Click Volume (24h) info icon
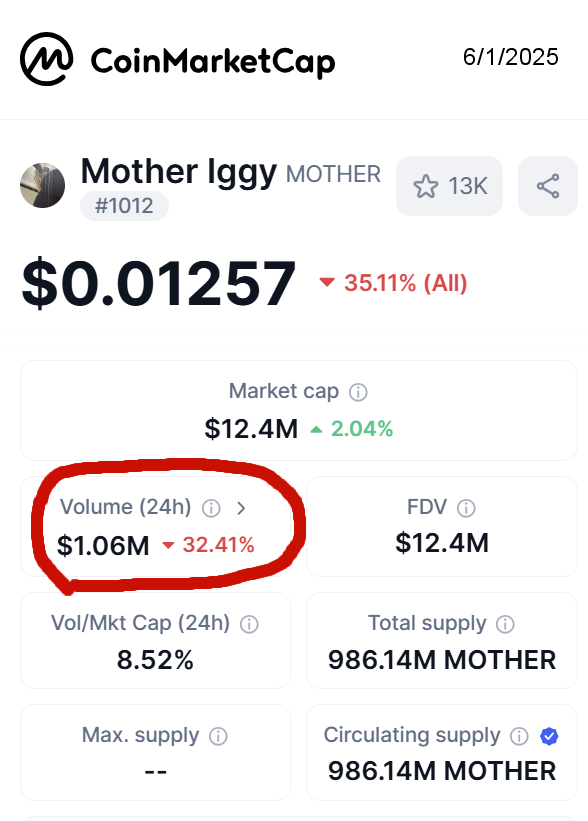Screen dimensions: 588x821 click(211, 508)
